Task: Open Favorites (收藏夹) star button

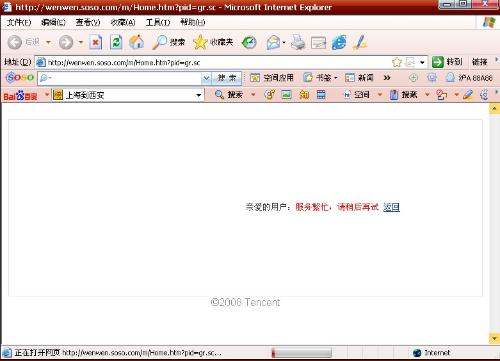Action: pyautogui.click(x=213, y=42)
